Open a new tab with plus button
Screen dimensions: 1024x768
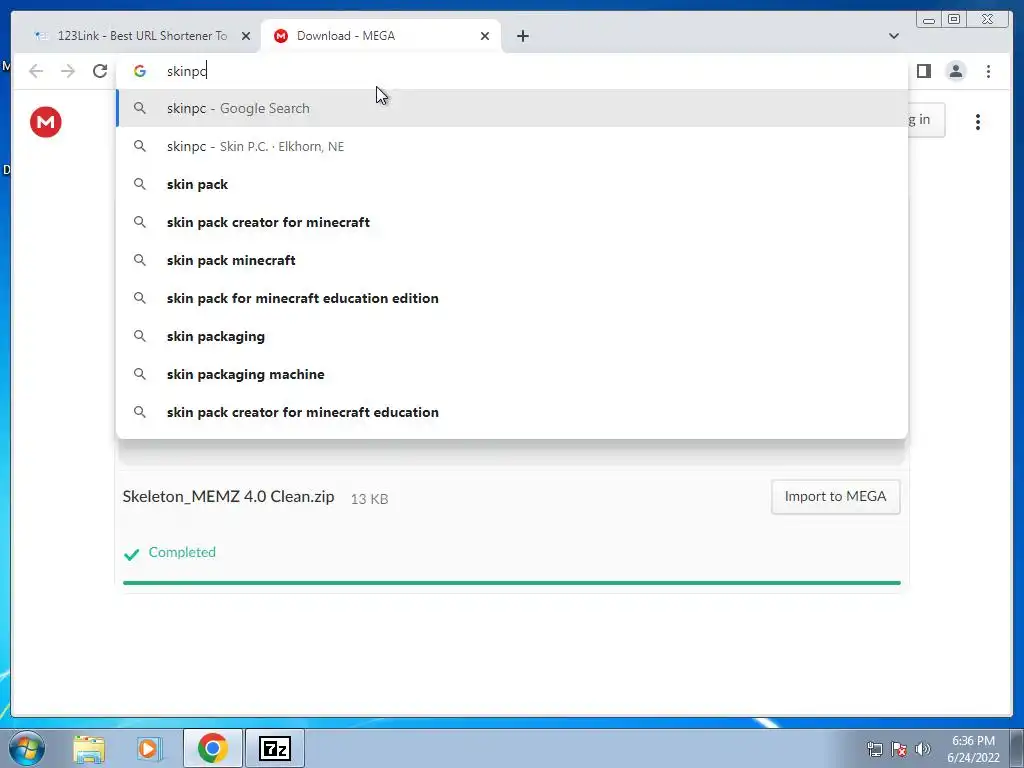click(x=522, y=36)
